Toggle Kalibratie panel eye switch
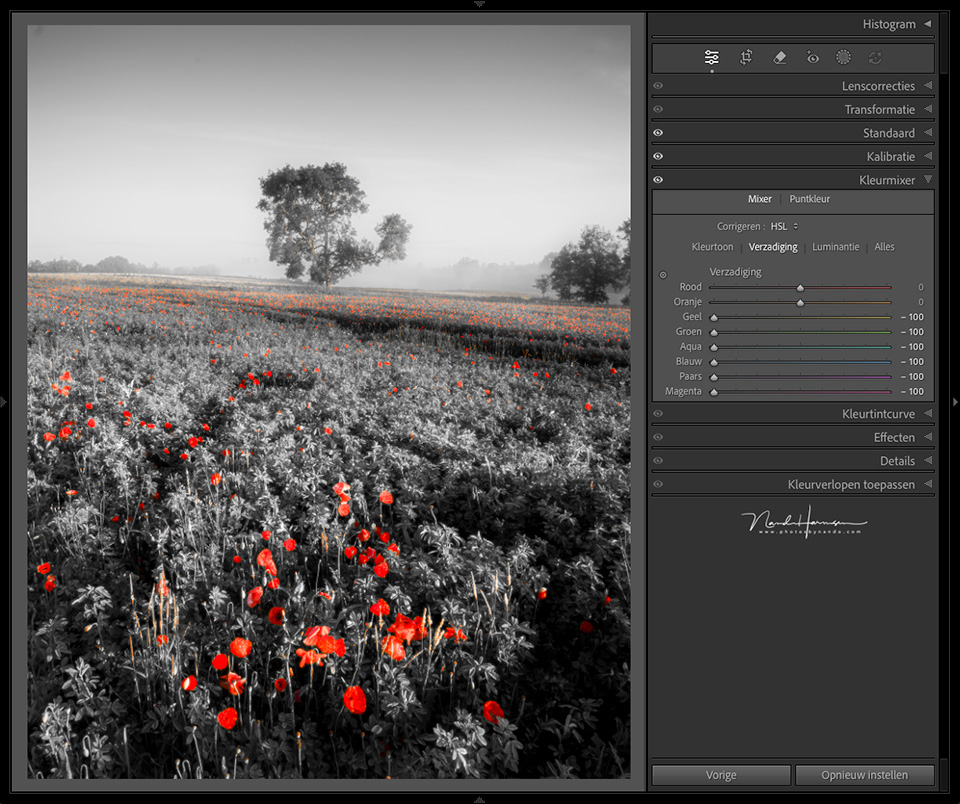 658,157
